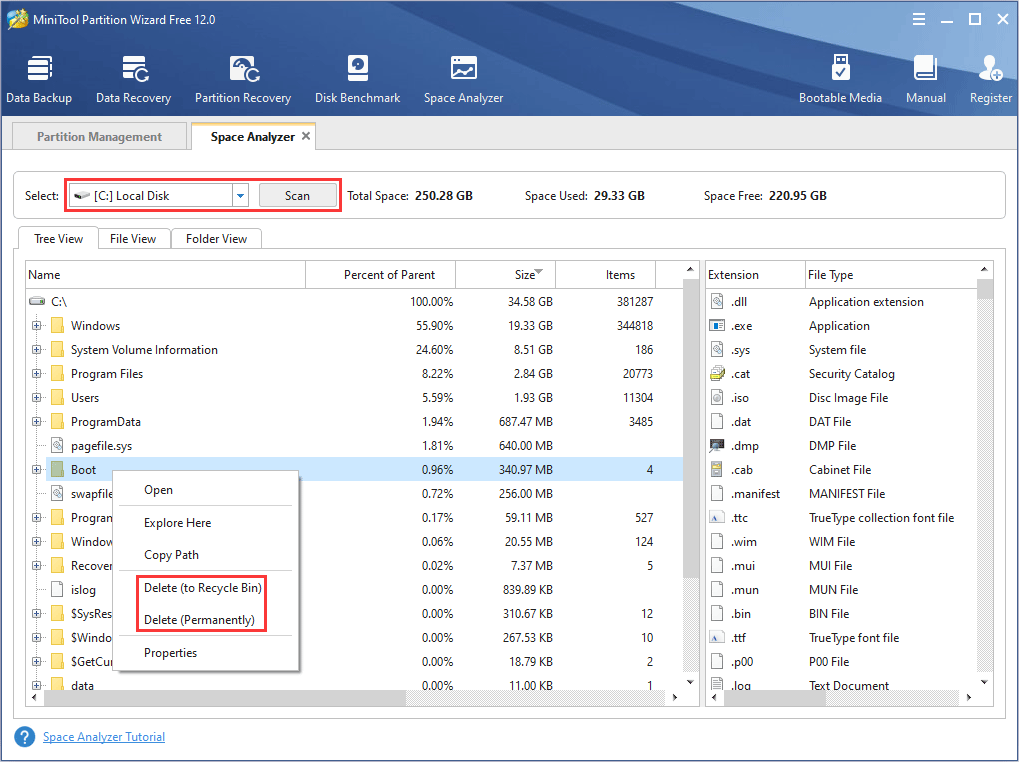This screenshot has height=762, width=1019.
Task: Select Delete (to Recycle Bin)
Action: (205, 588)
